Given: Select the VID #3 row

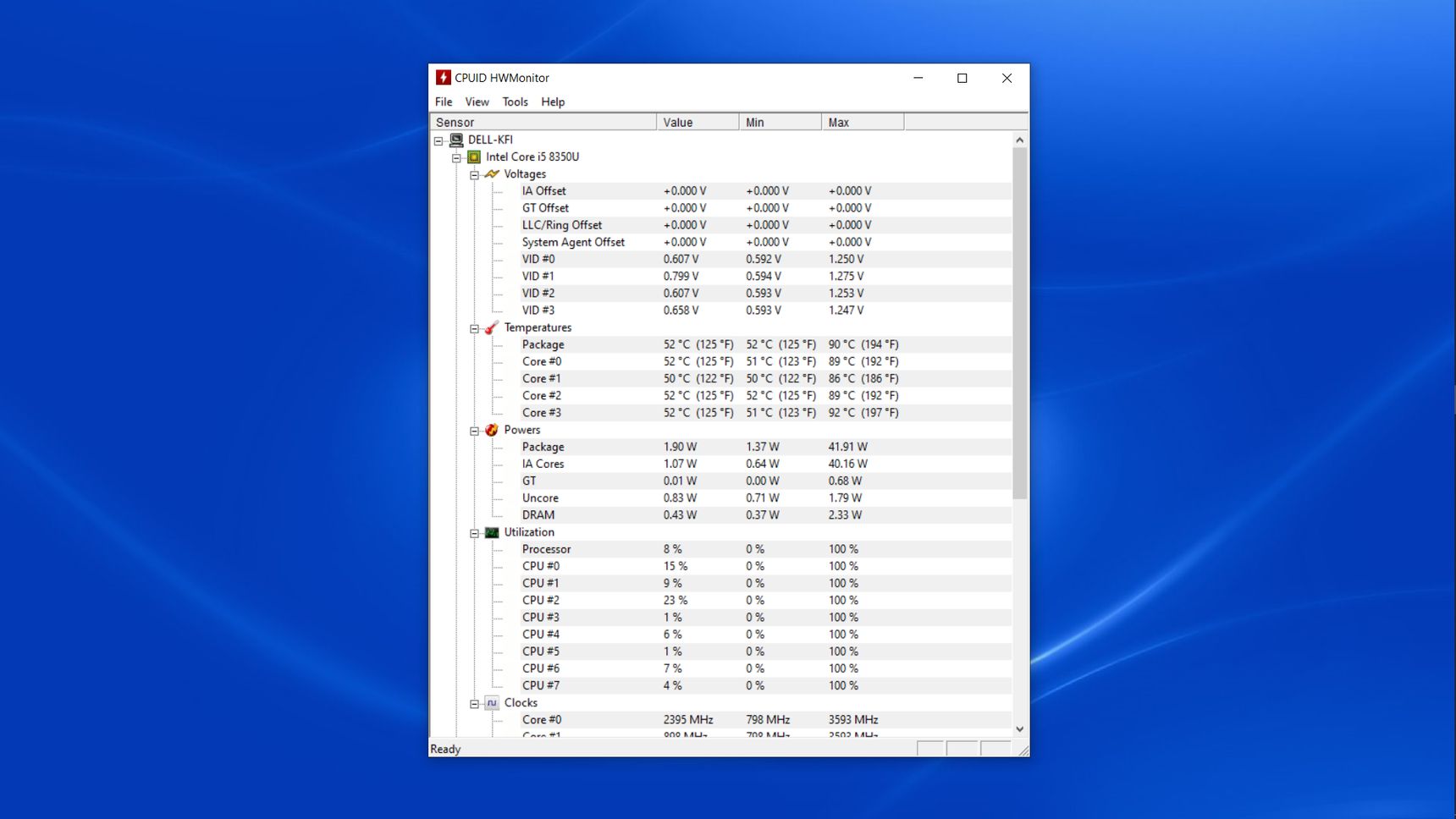Looking at the screenshot, I should (x=765, y=311).
